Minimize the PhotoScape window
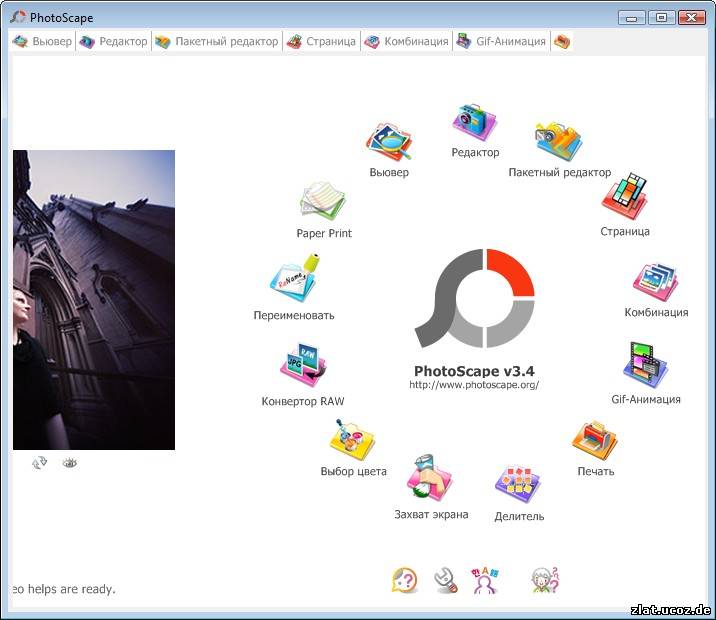 click(x=632, y=18)
